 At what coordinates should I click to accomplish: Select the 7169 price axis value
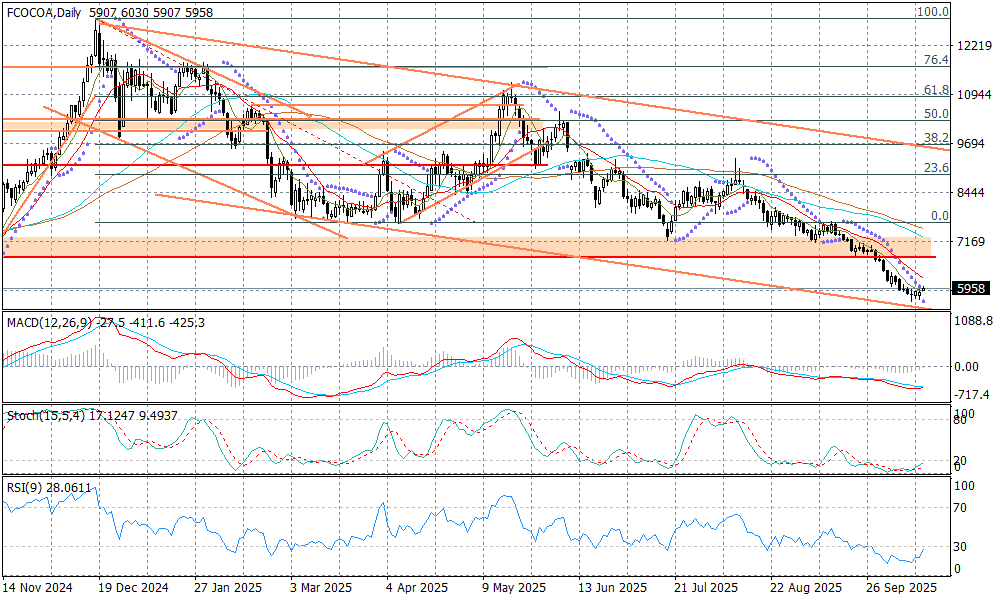970,242
